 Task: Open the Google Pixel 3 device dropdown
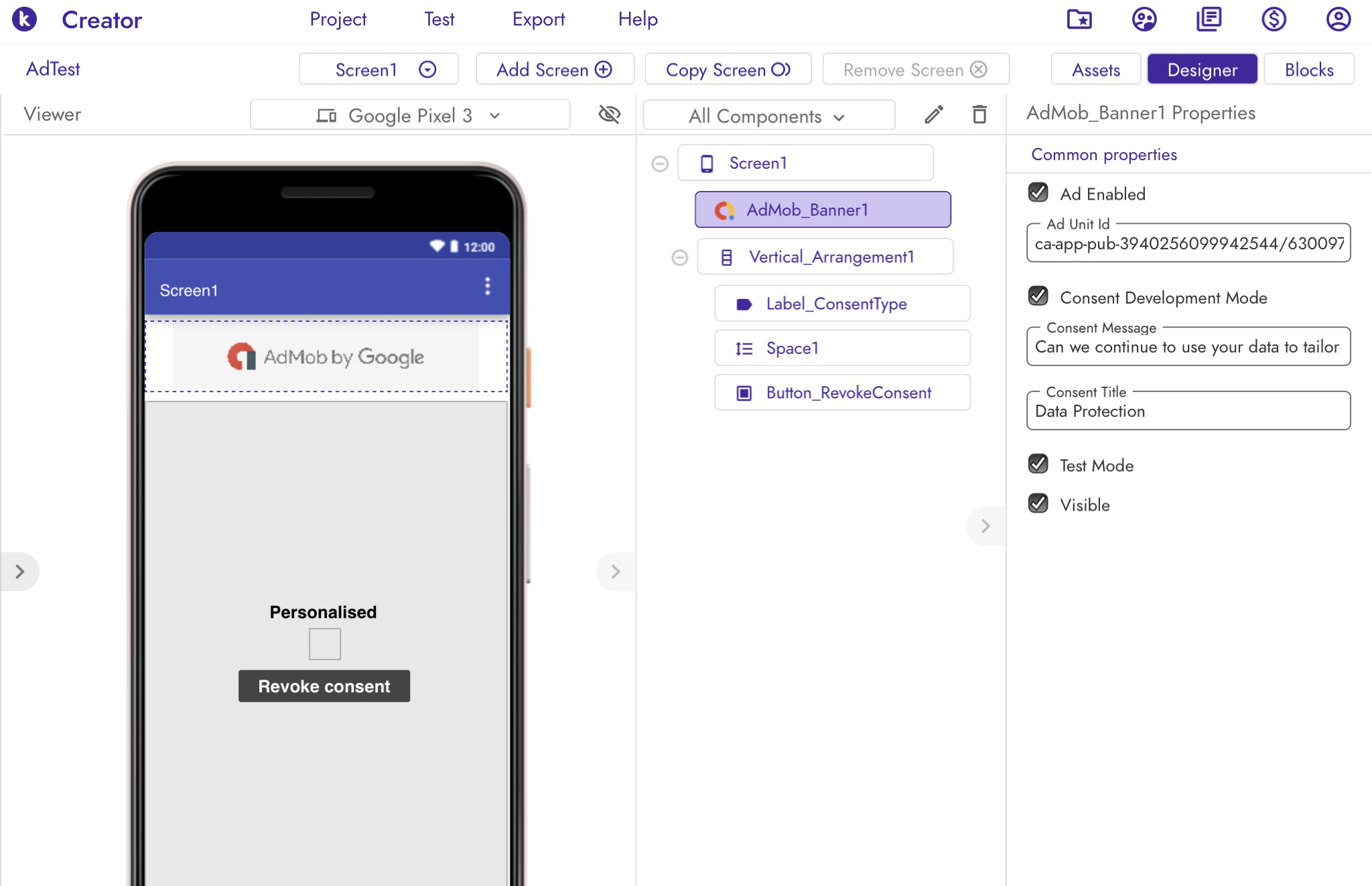tap(410, 115)
